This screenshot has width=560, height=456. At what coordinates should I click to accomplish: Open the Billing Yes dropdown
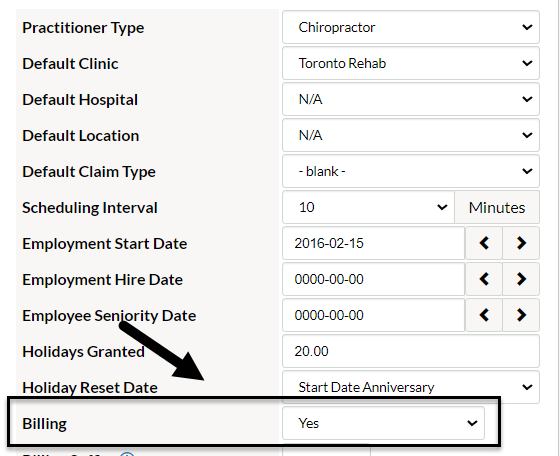384,424
